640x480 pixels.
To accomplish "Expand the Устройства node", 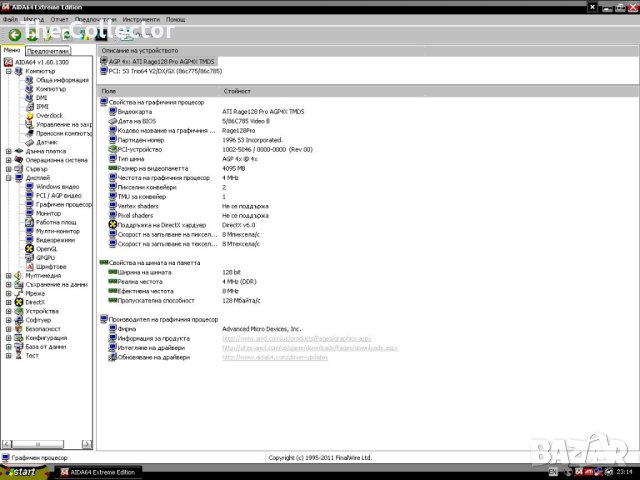I will (9, 311).
